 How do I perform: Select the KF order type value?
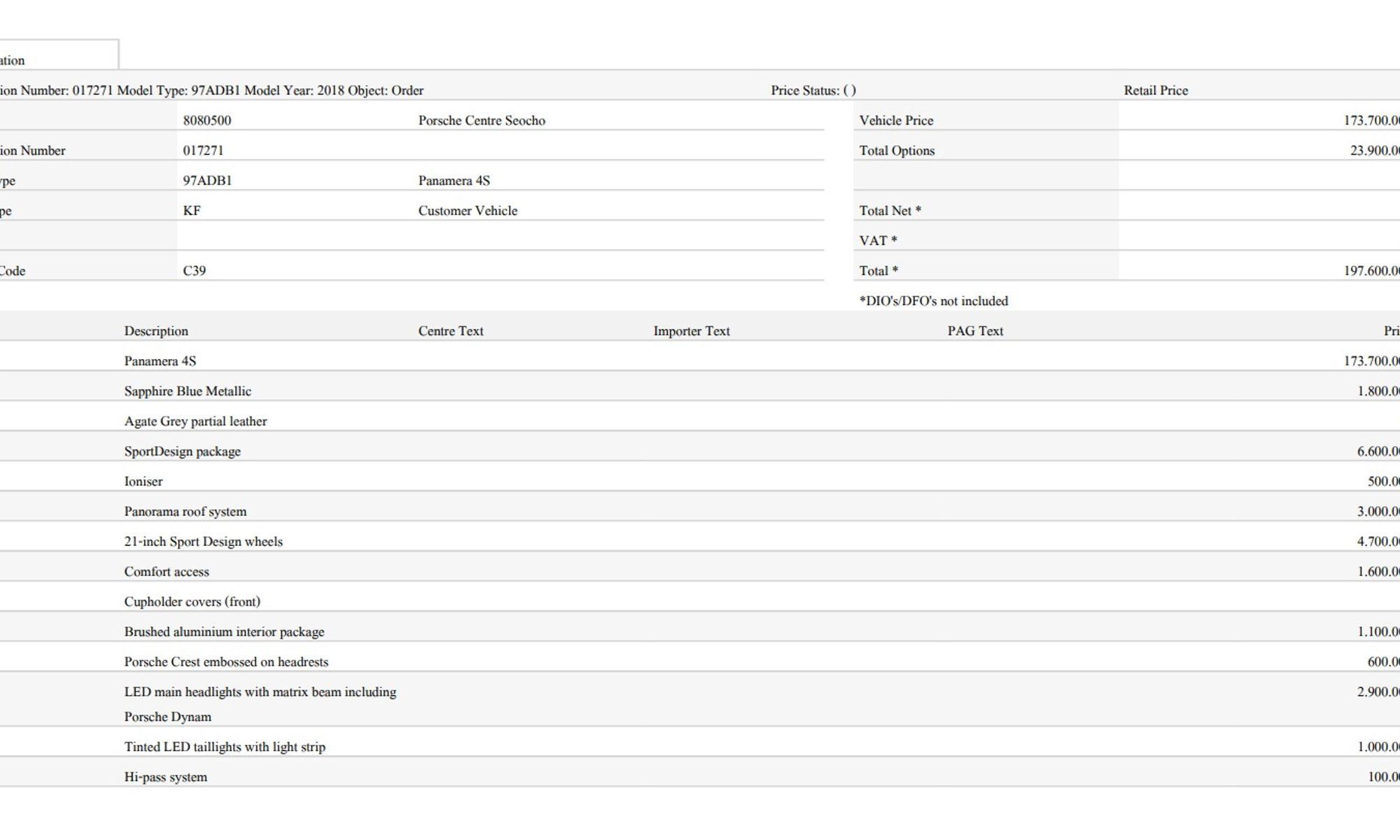pyautogui.click(x=192, y=211)
